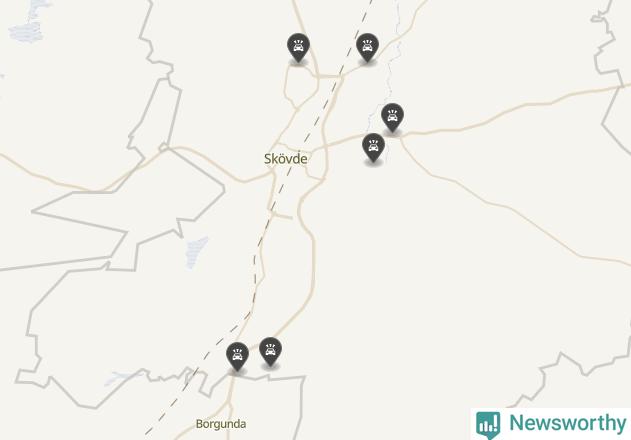Click the pointed gray boundary shape west of Skövde
631x440 pixels.
pyautogui.click(x=129, y=211)
